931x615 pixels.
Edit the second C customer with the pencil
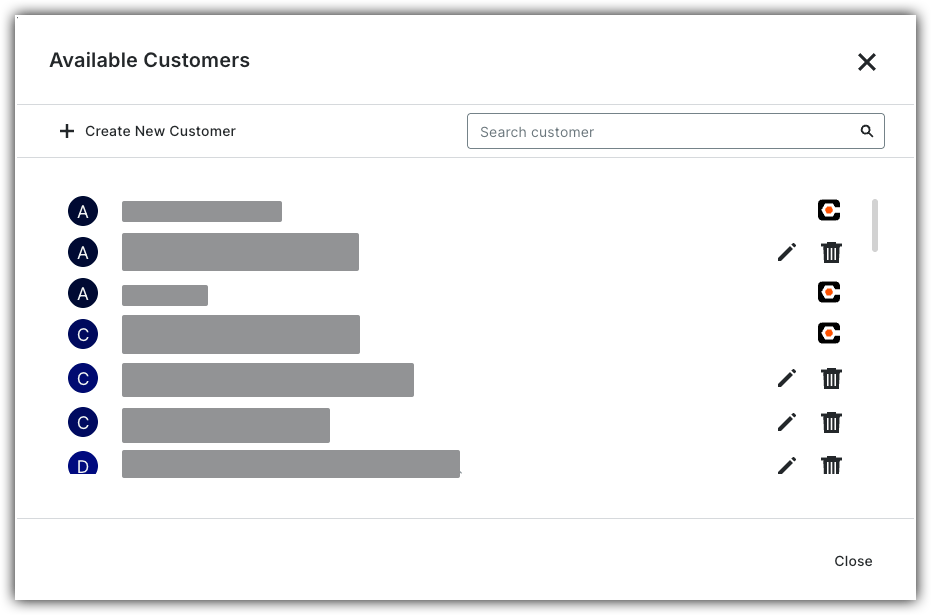pos(787,378)
